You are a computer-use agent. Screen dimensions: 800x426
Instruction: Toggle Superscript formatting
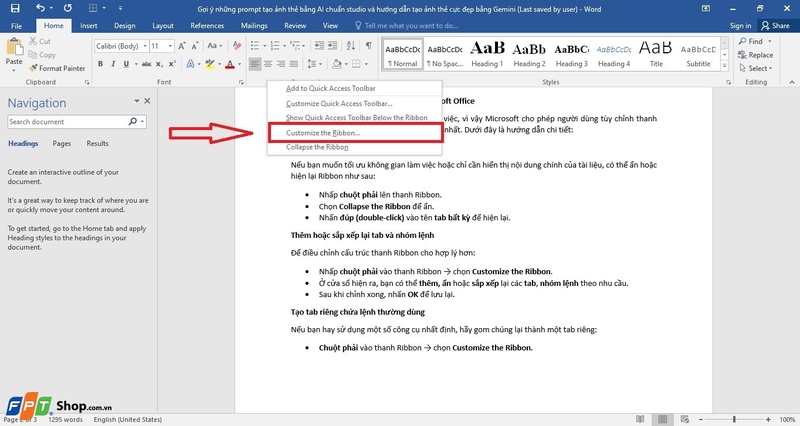172,64
